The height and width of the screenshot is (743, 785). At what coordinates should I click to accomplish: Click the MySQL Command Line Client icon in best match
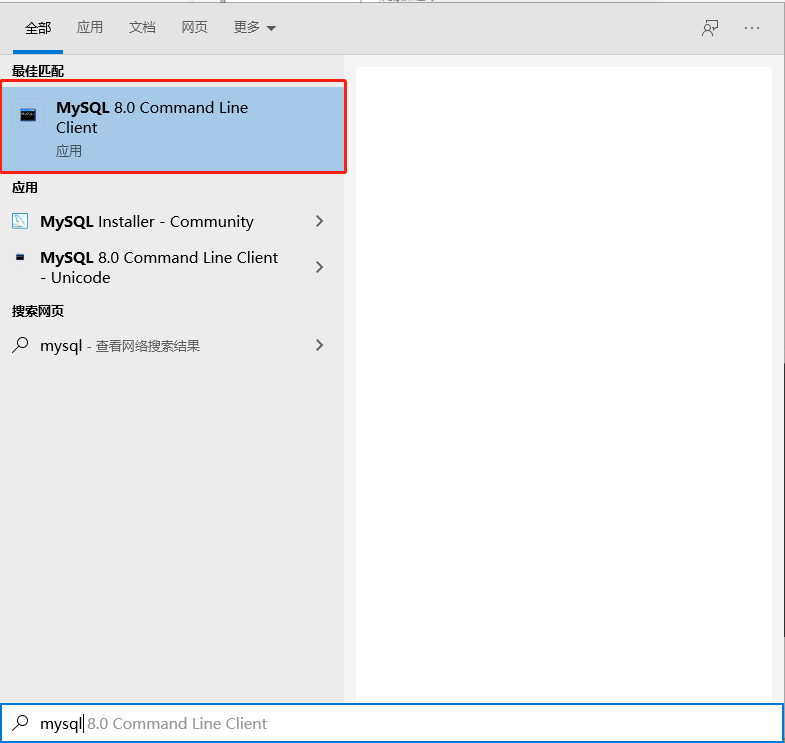point(28,115)
